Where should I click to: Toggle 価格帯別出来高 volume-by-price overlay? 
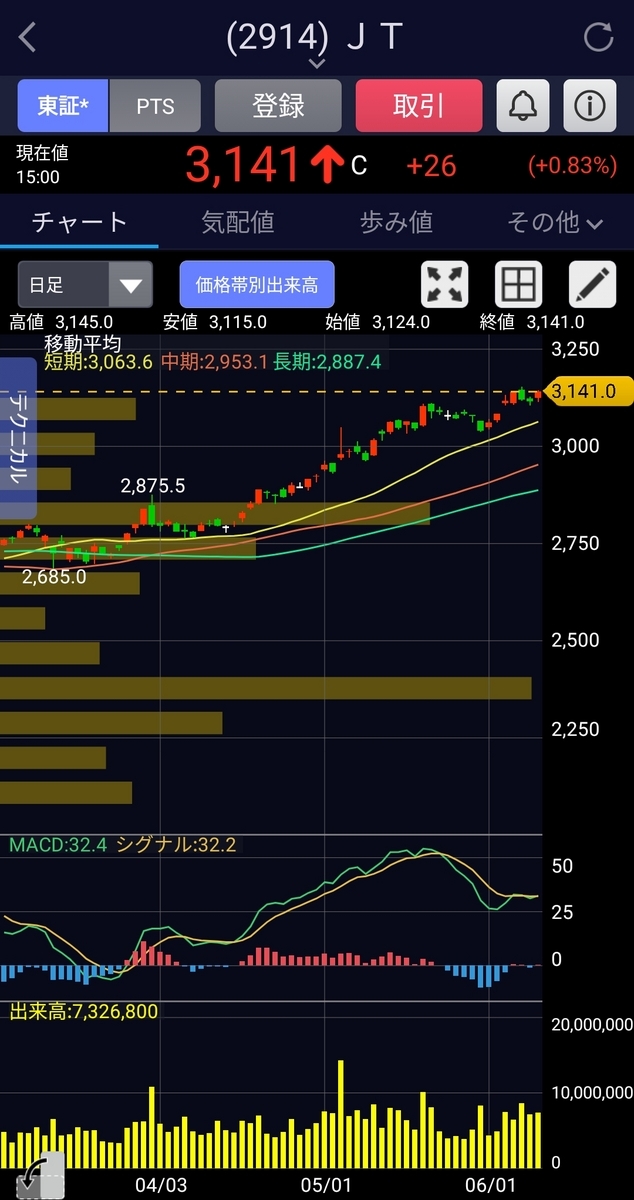(x=257, y=285)
